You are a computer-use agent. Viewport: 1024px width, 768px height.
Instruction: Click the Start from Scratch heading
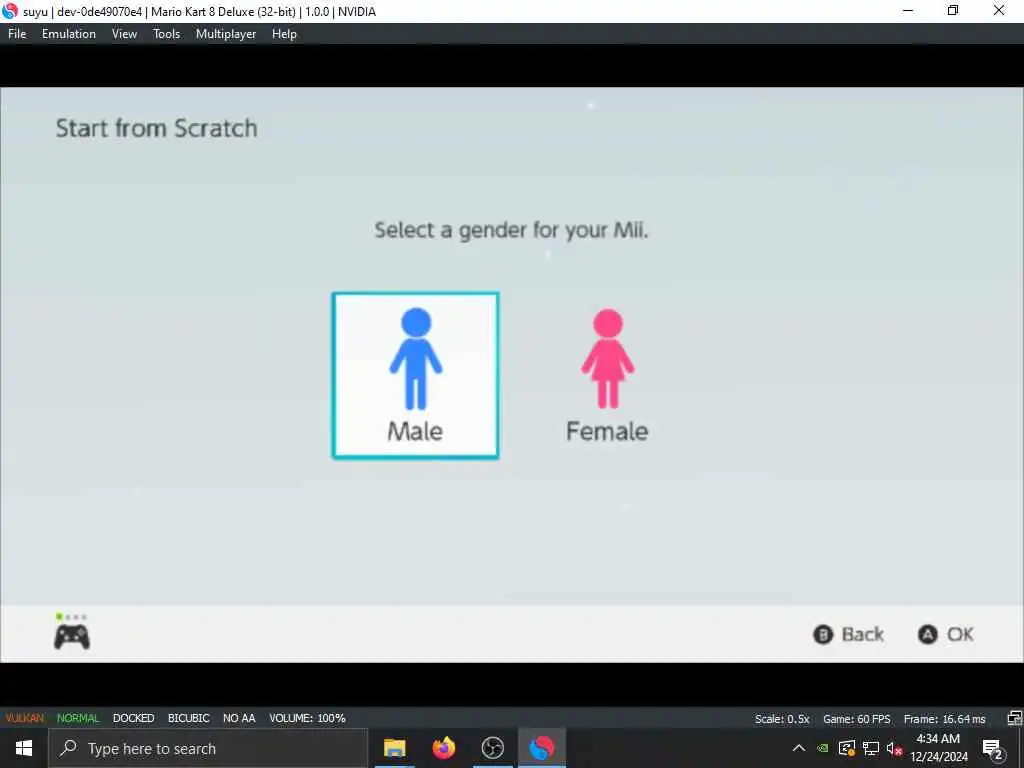157,128
